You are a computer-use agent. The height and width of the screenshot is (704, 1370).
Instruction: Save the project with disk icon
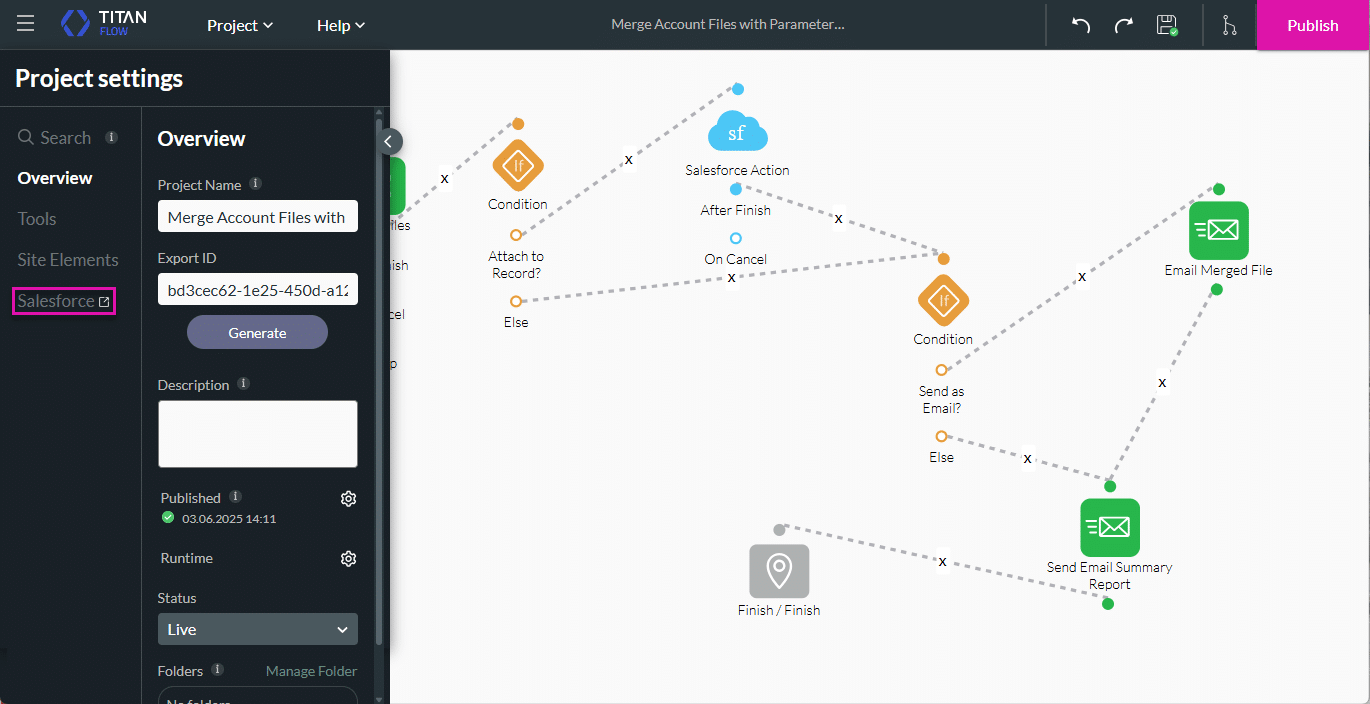[1166, 25]
